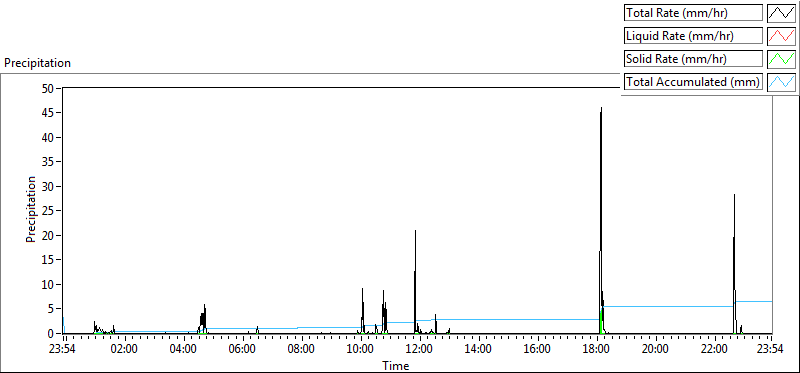Click the 25 tick label on Y axis
This screenshot has height=373, width=800.
48,211
